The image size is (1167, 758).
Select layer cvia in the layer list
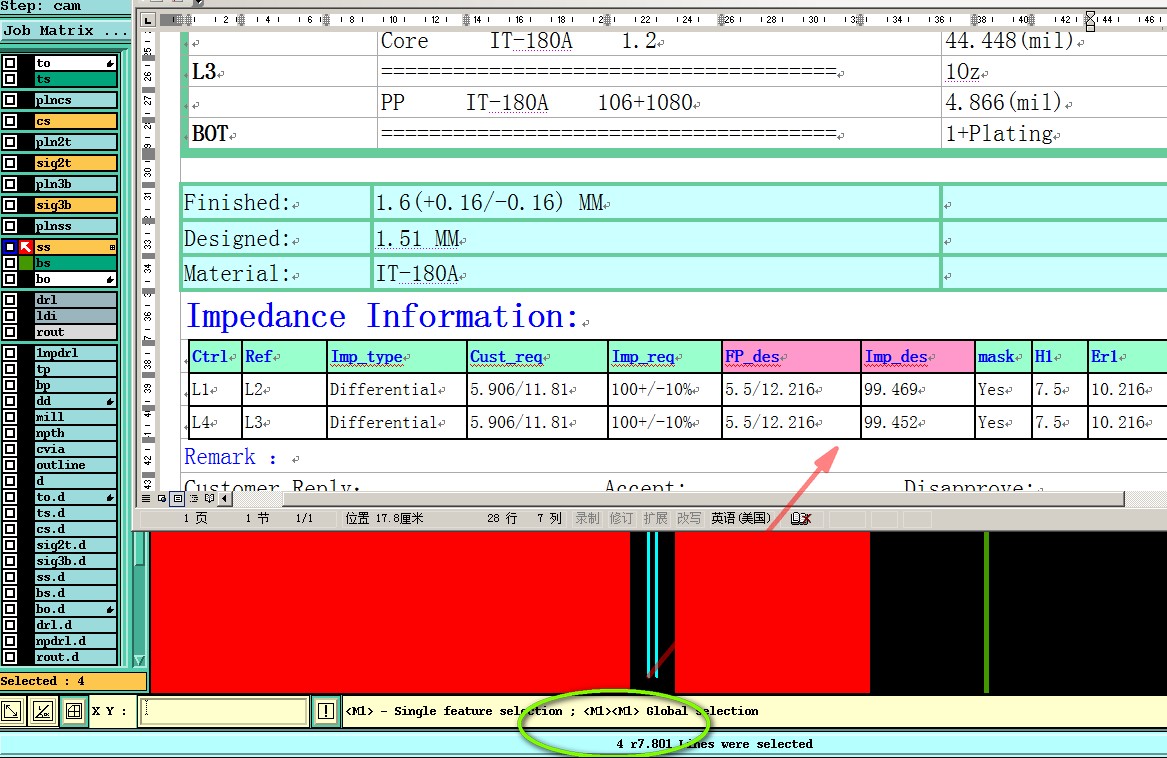(75, 449)
